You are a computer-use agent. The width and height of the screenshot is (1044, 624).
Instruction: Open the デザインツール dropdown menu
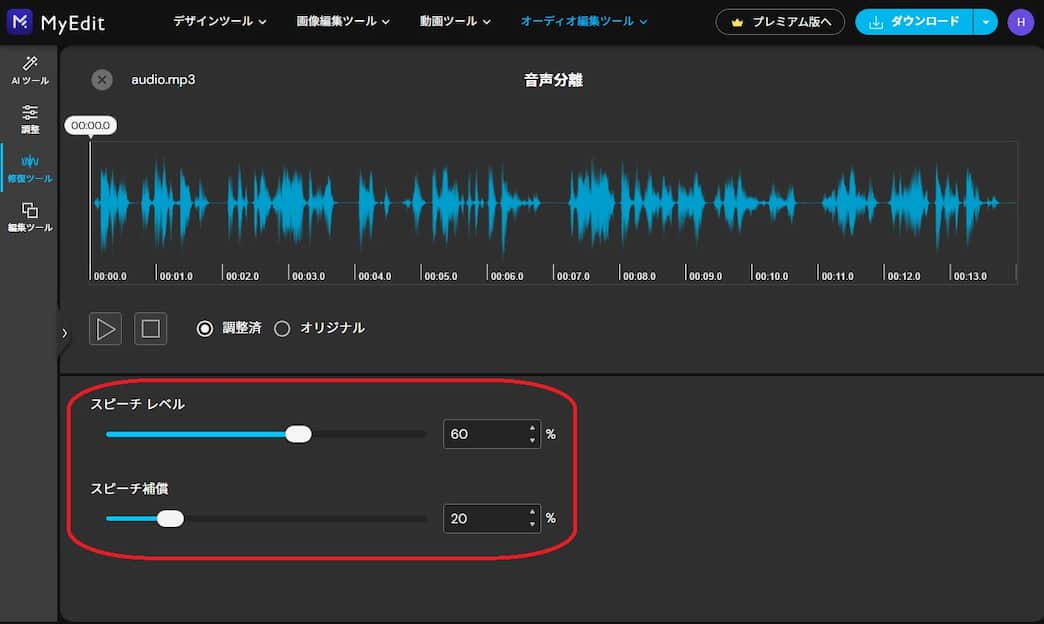(218, 20)
